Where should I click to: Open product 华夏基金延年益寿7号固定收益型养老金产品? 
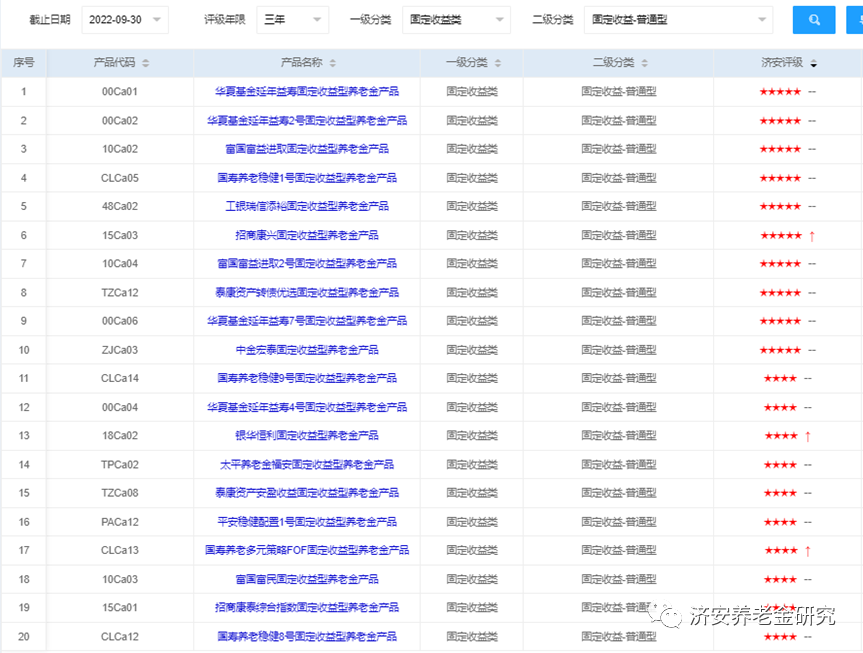pos(307,320)
